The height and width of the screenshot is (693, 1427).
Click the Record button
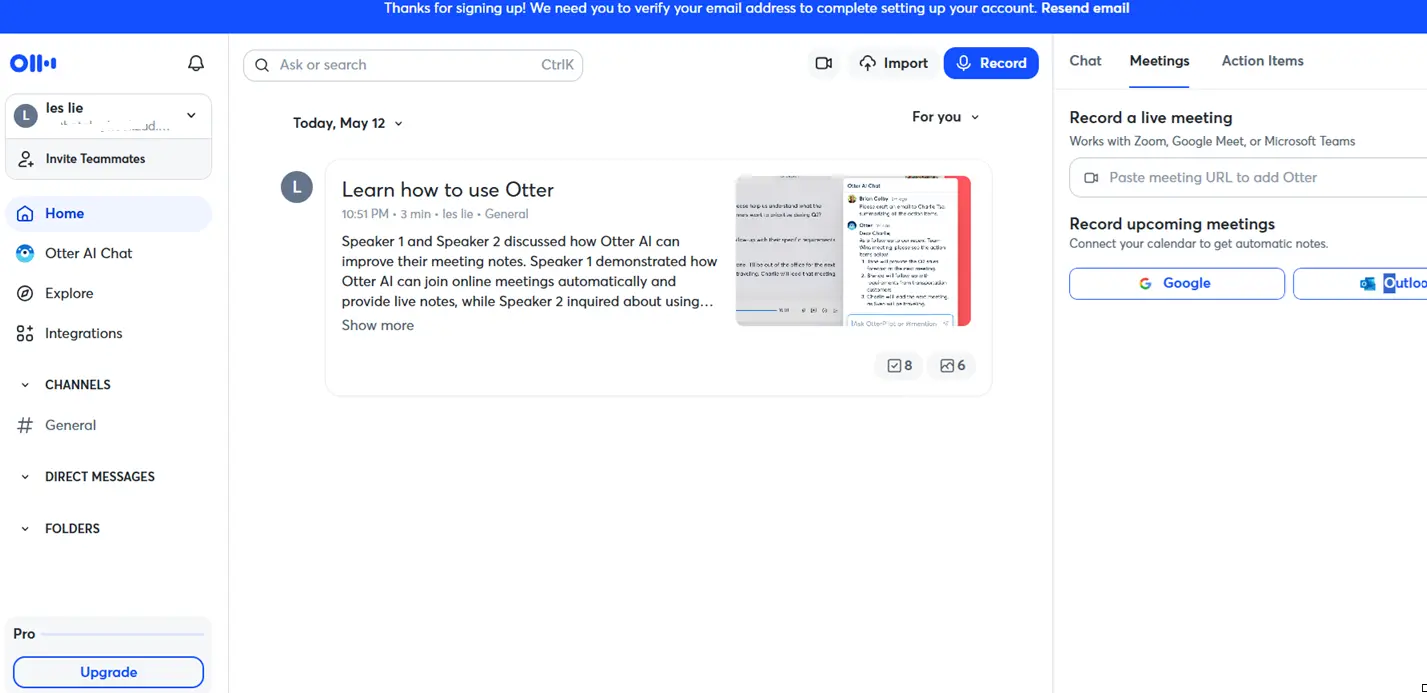pyautogui.click(x=991, y=63)
